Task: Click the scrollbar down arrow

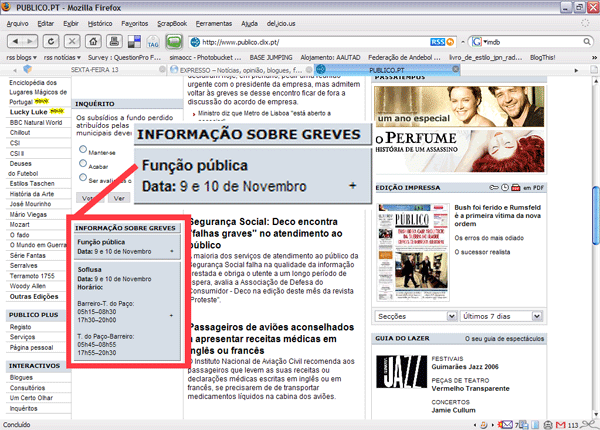Action: tap(595, 414)
